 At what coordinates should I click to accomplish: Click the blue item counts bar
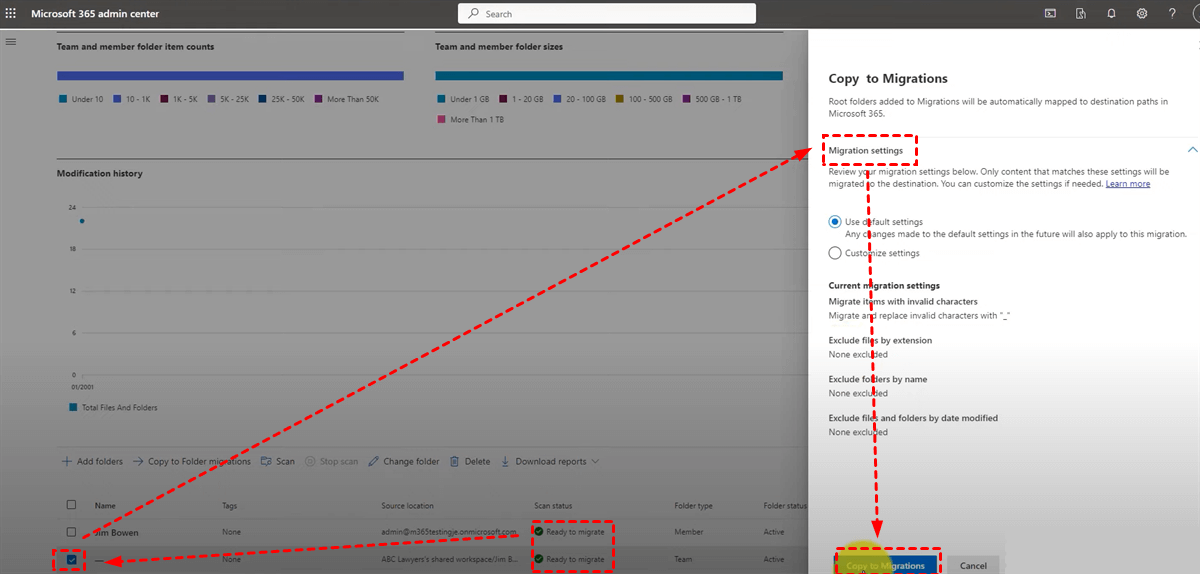(x=230, y=75)
